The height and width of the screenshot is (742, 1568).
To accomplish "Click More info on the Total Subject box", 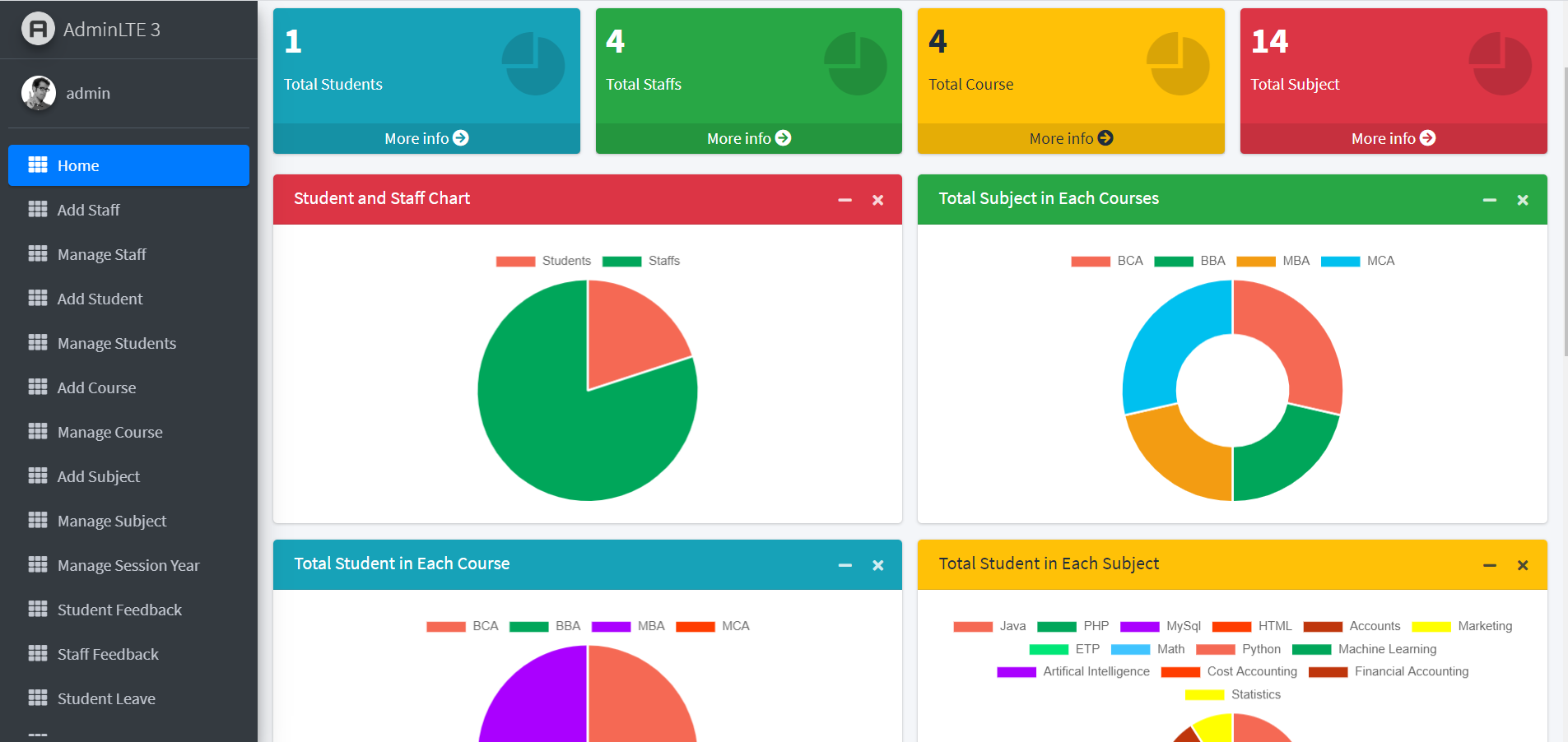I will point(1393,138).
